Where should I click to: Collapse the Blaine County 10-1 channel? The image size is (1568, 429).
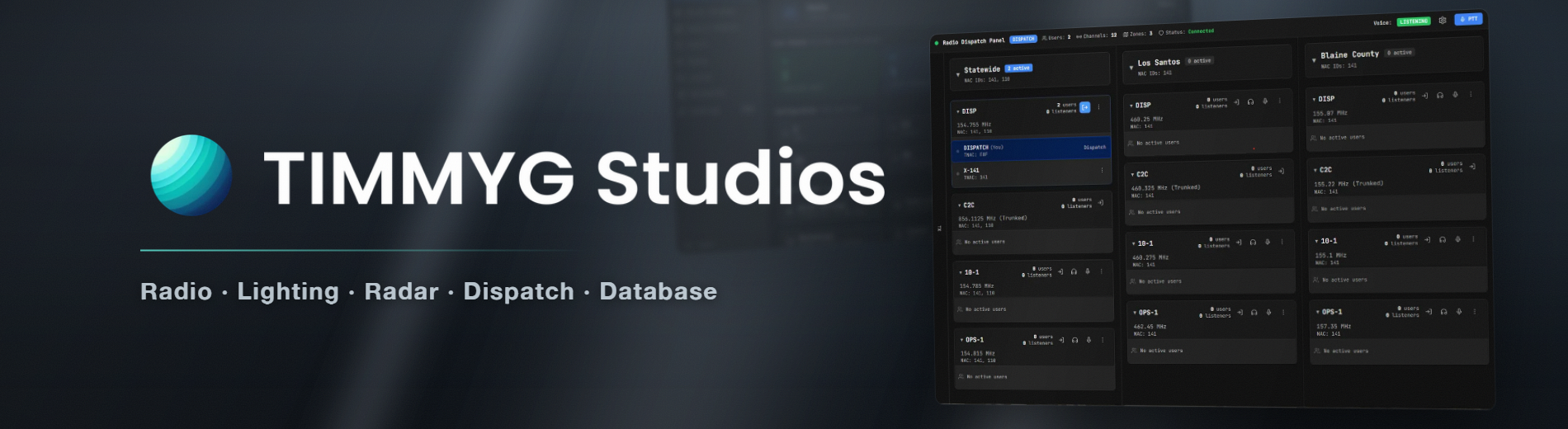coord(1316,241)
